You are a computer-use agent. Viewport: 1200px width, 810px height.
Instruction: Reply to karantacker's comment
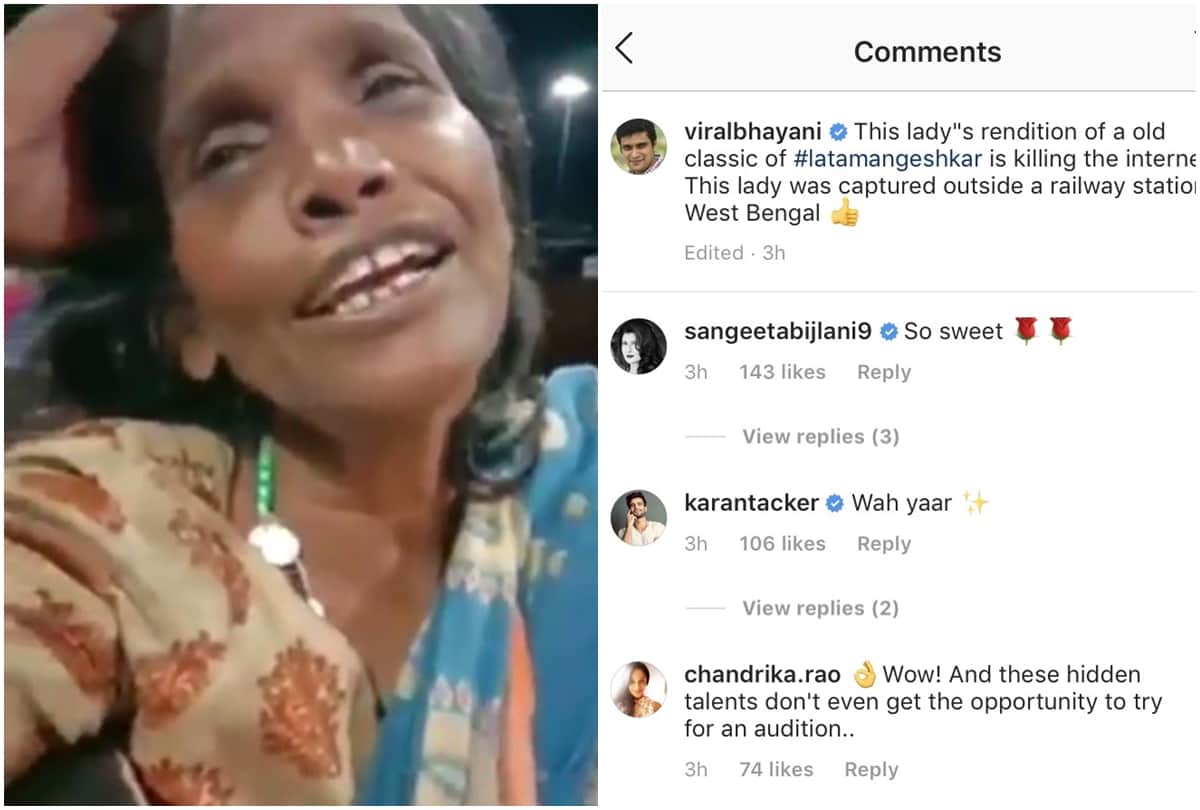pyautogui.click(x=883, y=543)
